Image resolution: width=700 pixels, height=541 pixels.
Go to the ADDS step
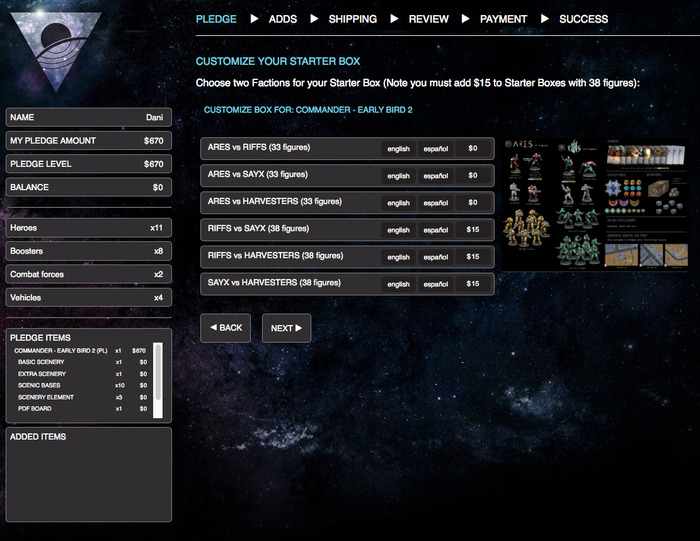point(283,19)
